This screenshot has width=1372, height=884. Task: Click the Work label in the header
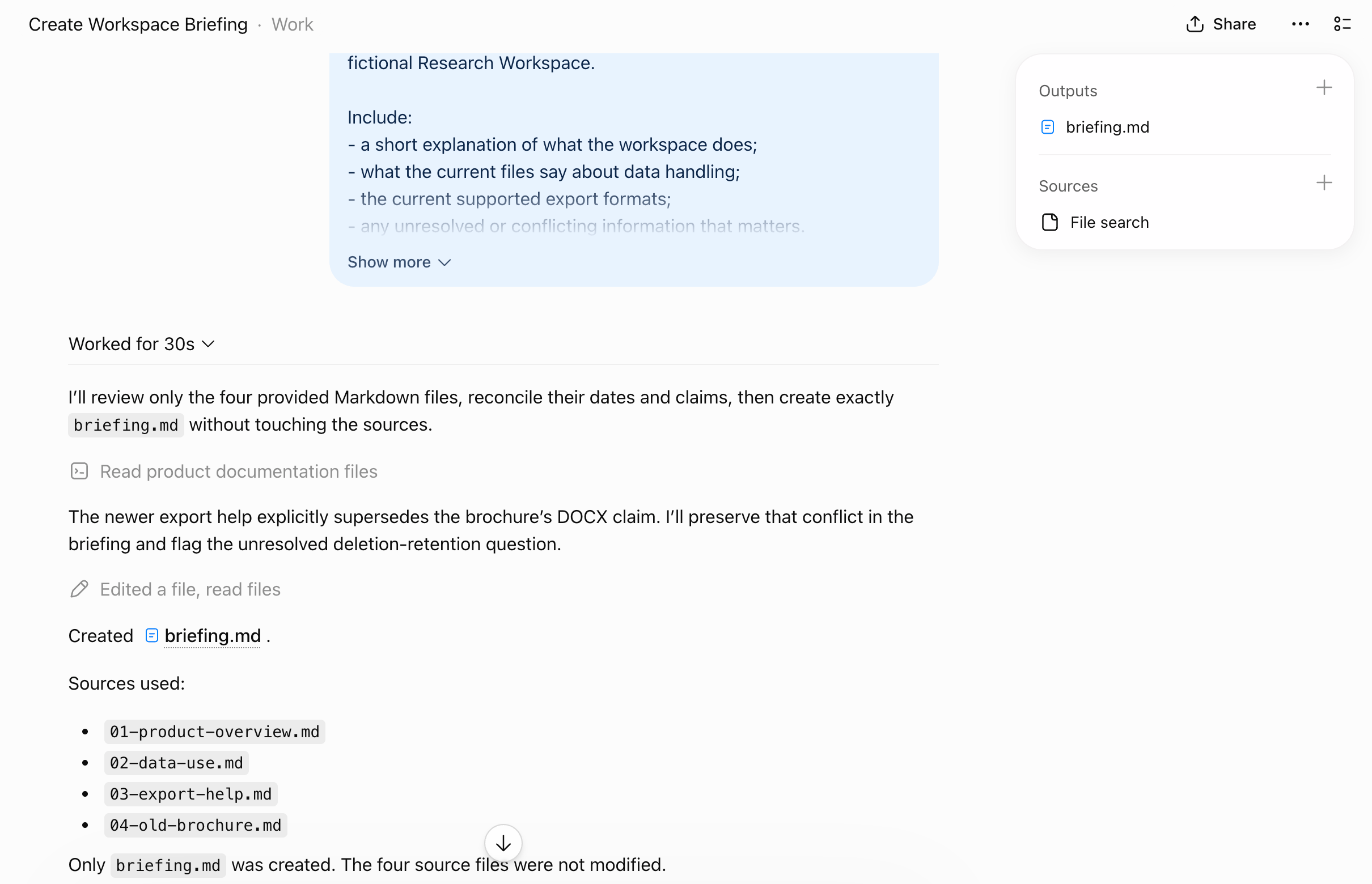293,24
